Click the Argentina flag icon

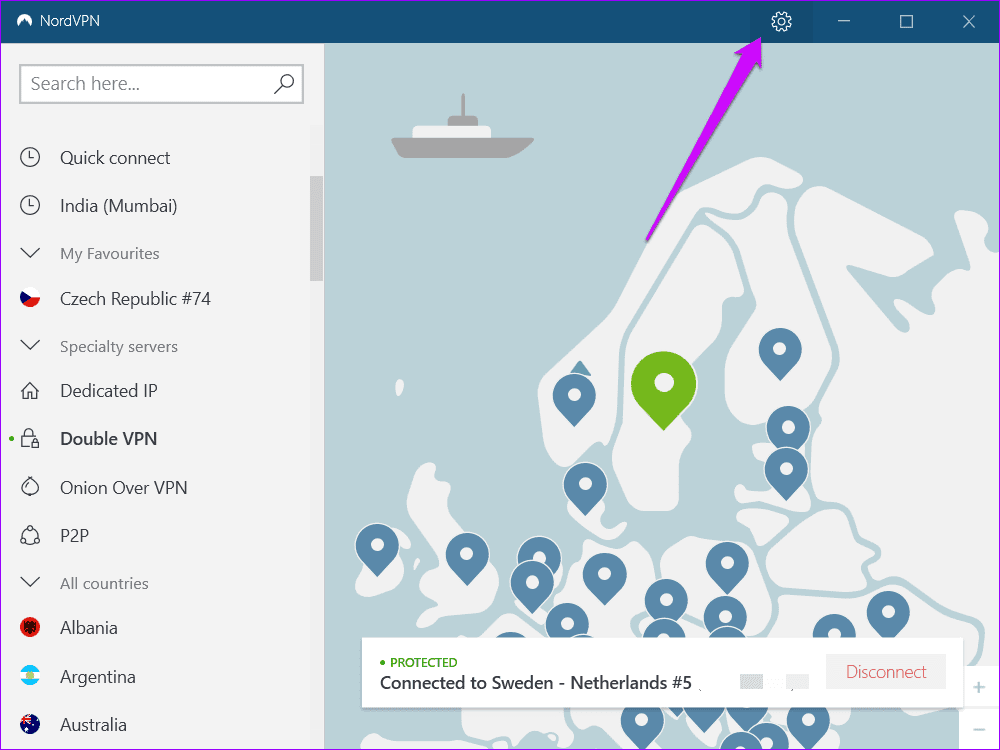pyautogui.click(x=30, y=676)
